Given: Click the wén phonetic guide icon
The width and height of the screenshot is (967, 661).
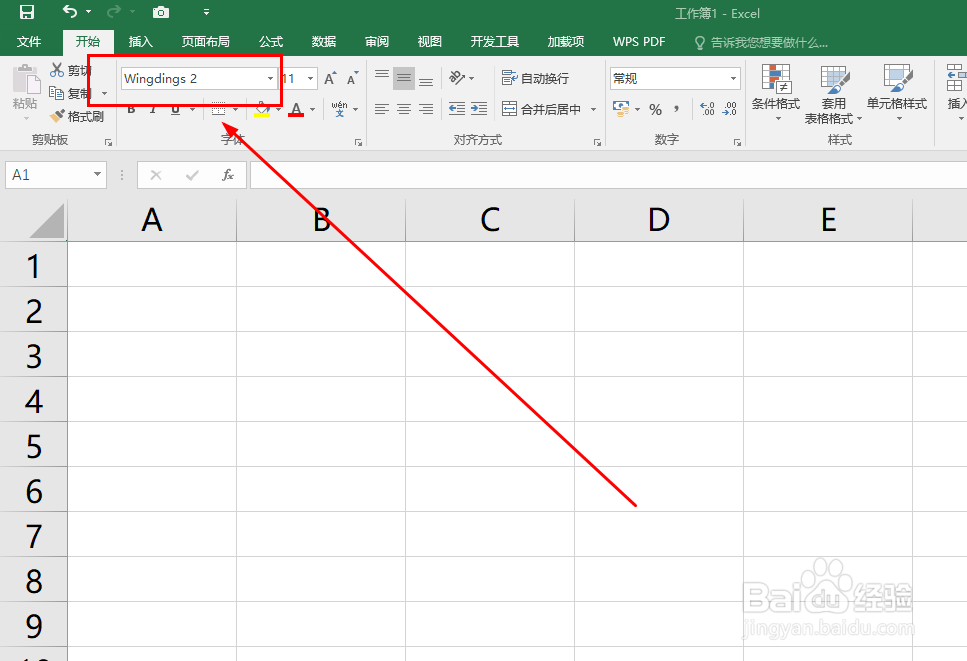Looking at the screenshot, I should coord(339,109).
